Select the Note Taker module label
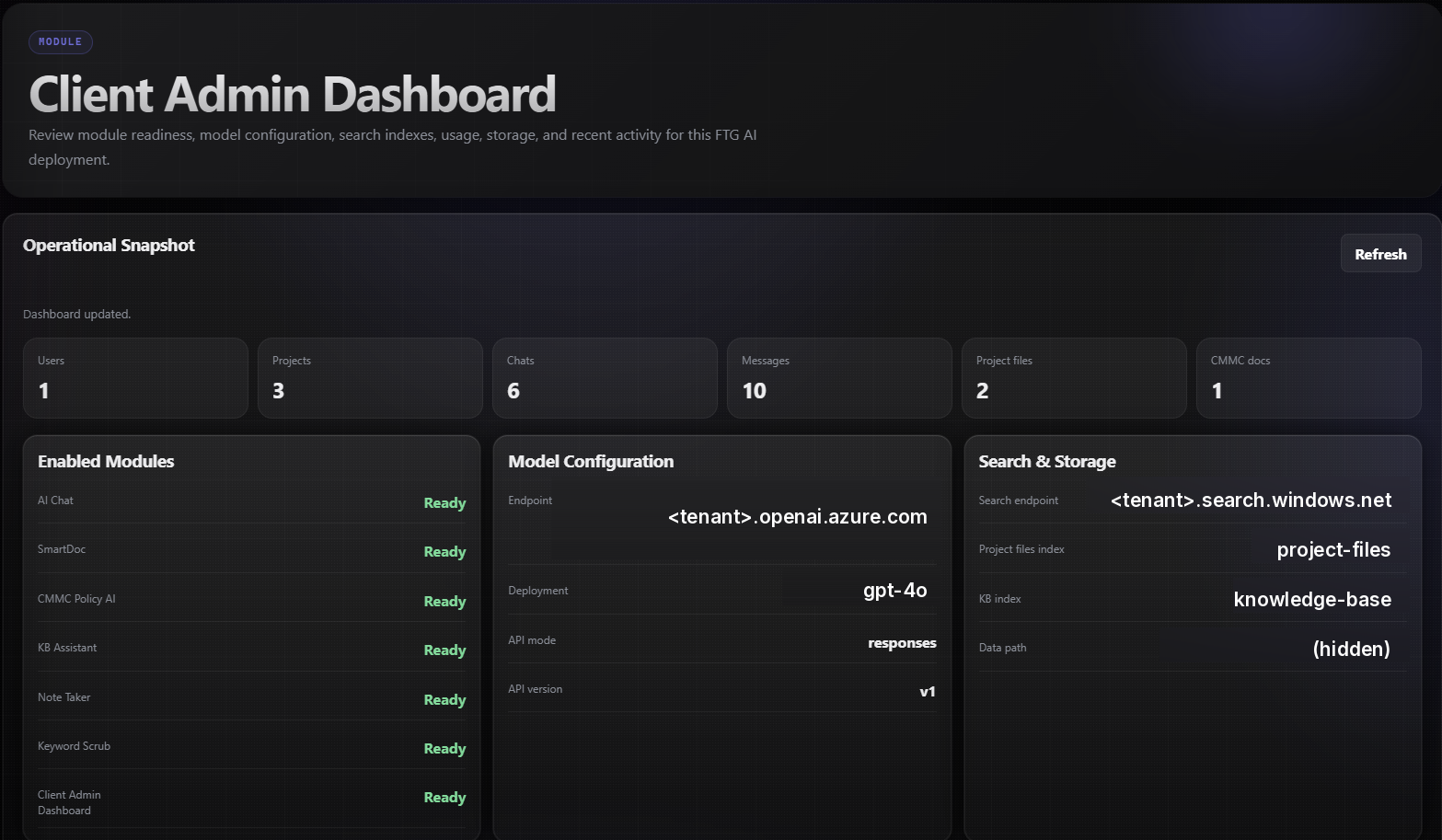The image size is (1442, 840). 64,697
